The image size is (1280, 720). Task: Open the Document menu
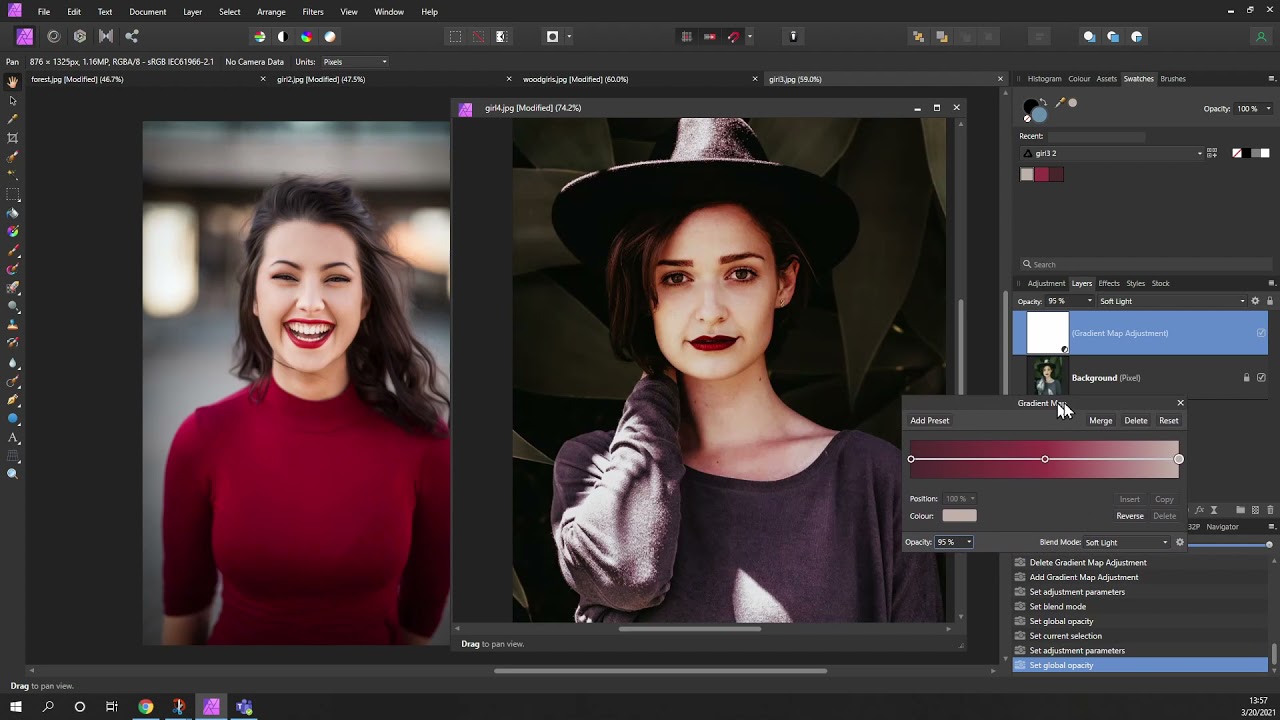pyautogui.click(x=147, y=12)
